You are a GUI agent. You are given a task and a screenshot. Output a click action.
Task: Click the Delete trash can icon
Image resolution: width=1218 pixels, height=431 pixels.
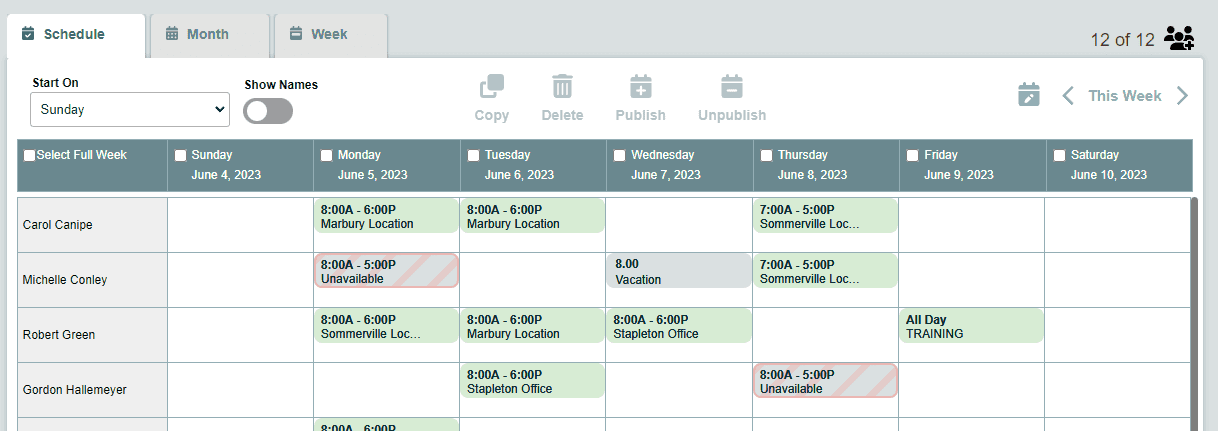point(562,86)
